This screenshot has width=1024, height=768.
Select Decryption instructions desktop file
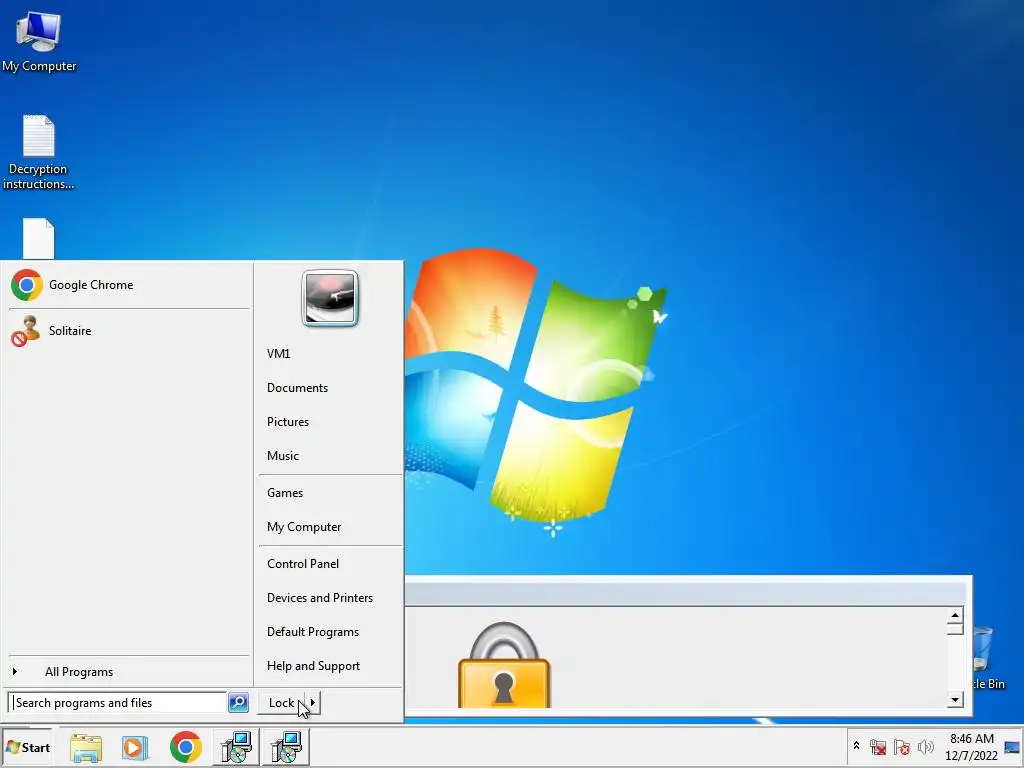tap(39, 153)
